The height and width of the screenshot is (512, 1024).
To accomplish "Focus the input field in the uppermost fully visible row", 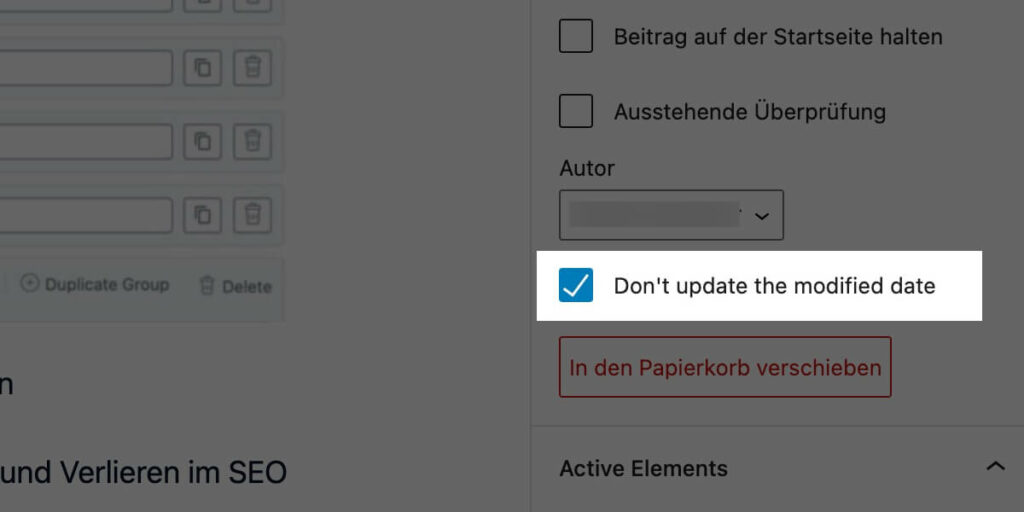I will click(x=86, y=68).
